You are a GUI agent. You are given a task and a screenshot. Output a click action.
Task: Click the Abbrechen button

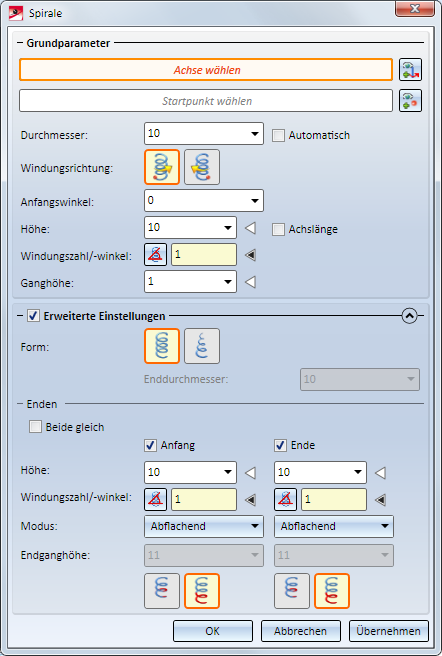[x=301, y=631]
